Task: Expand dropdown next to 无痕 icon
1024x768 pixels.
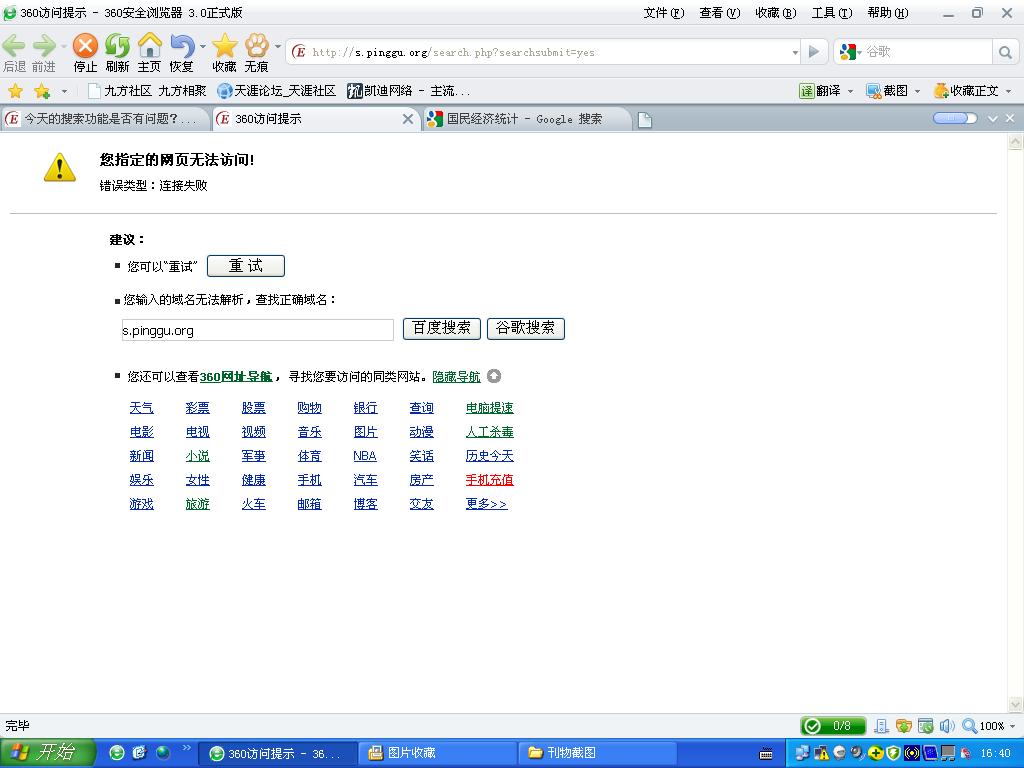Action: click(x=278, y=46)
